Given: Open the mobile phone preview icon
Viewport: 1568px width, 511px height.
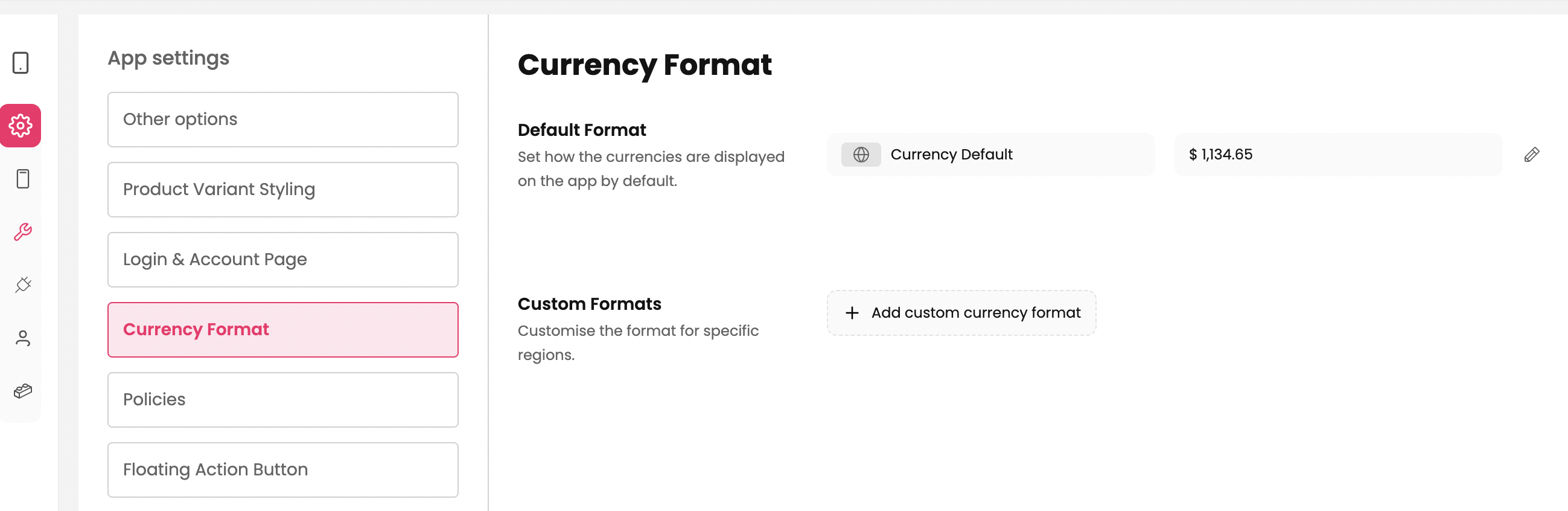Looking at the screenshot, I should pos(22,179).
